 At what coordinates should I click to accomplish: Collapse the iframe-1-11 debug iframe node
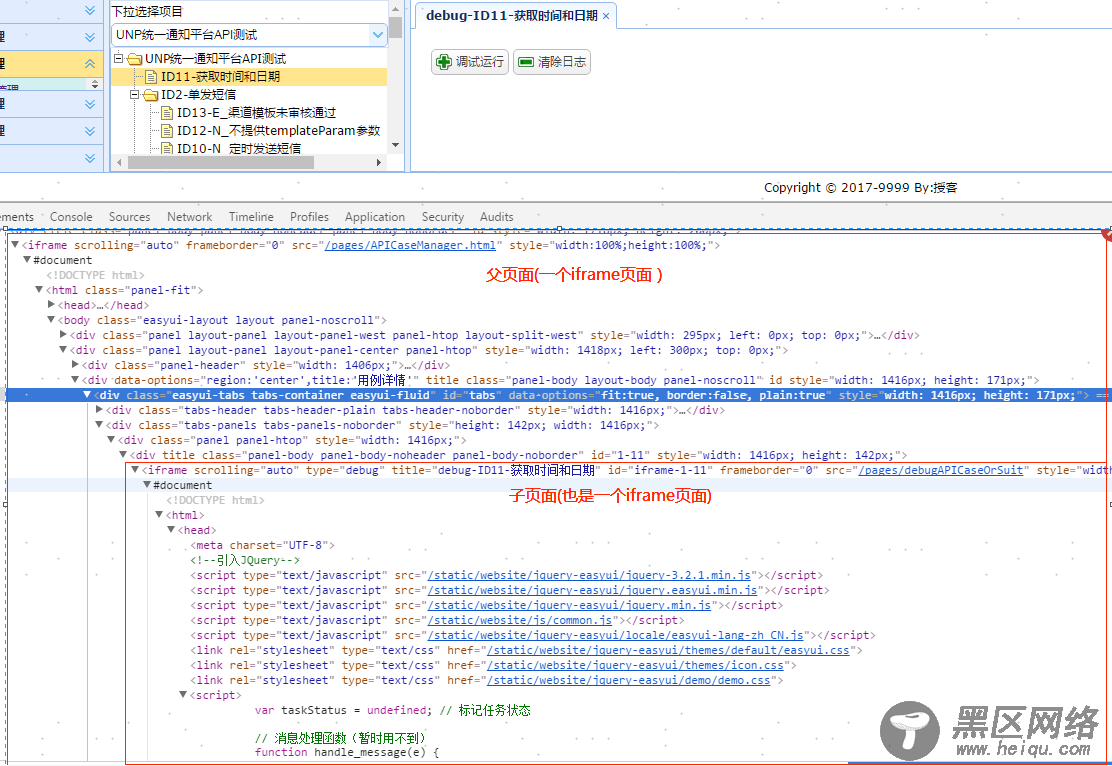[x=135, y=470]
